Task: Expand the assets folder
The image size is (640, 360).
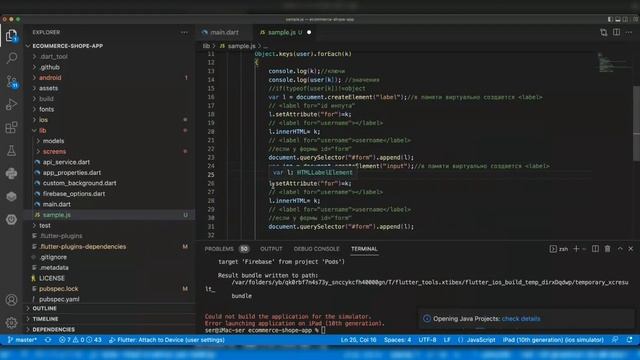Action: pos(49,88)
